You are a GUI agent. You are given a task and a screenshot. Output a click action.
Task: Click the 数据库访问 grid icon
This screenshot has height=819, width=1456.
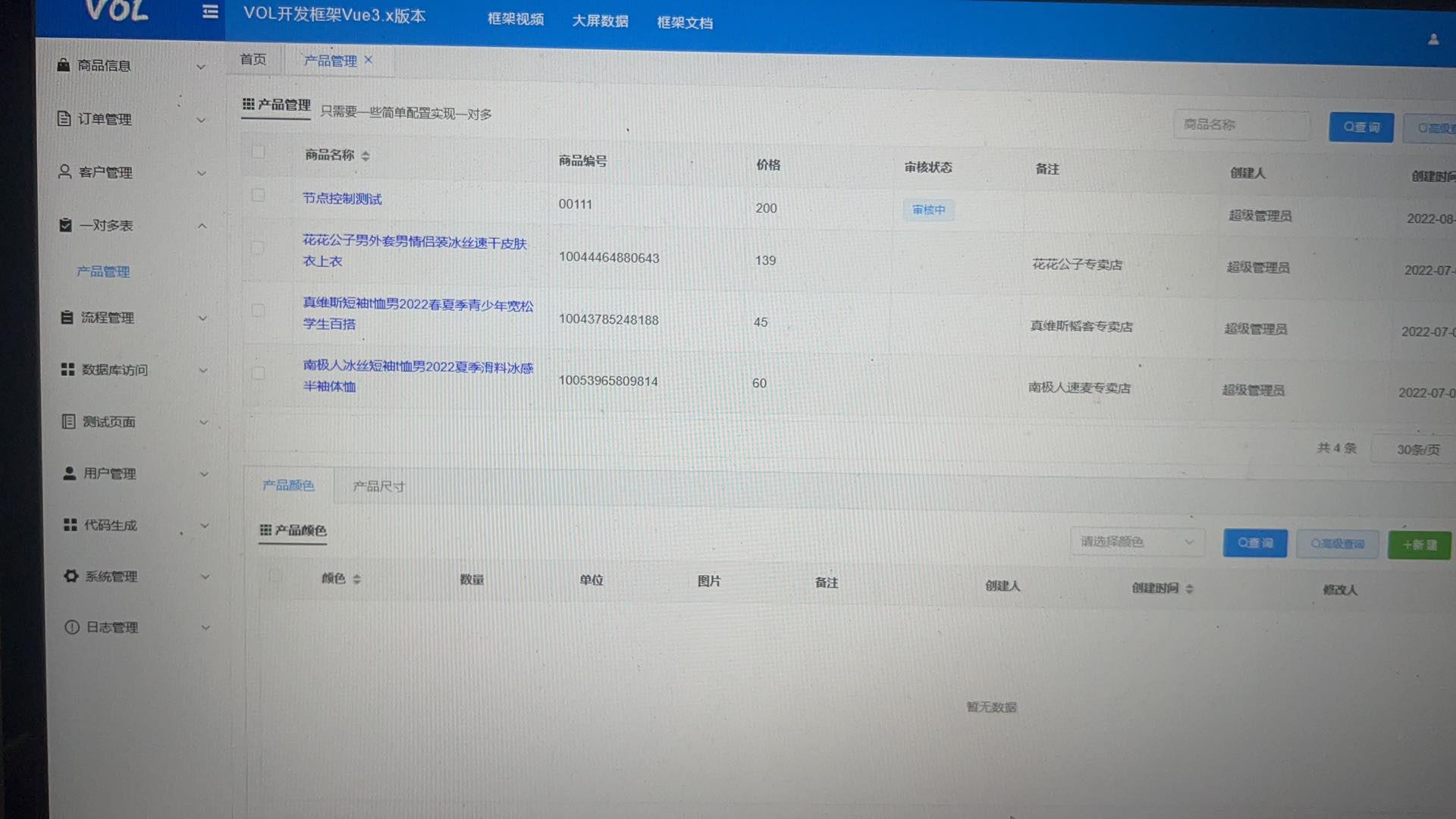point(67,369)
